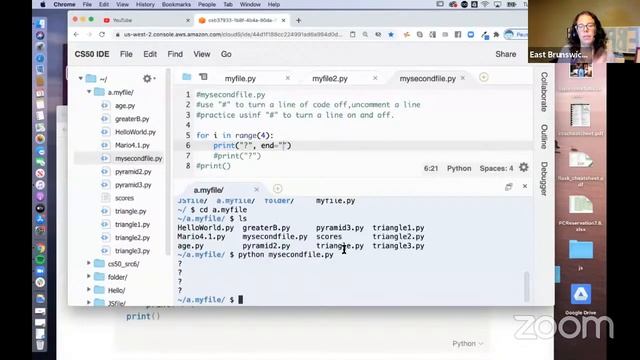Open the Python language mode selector
Image resolution: width=640 pixels, height=360 pixels.
tap(459, 168)
